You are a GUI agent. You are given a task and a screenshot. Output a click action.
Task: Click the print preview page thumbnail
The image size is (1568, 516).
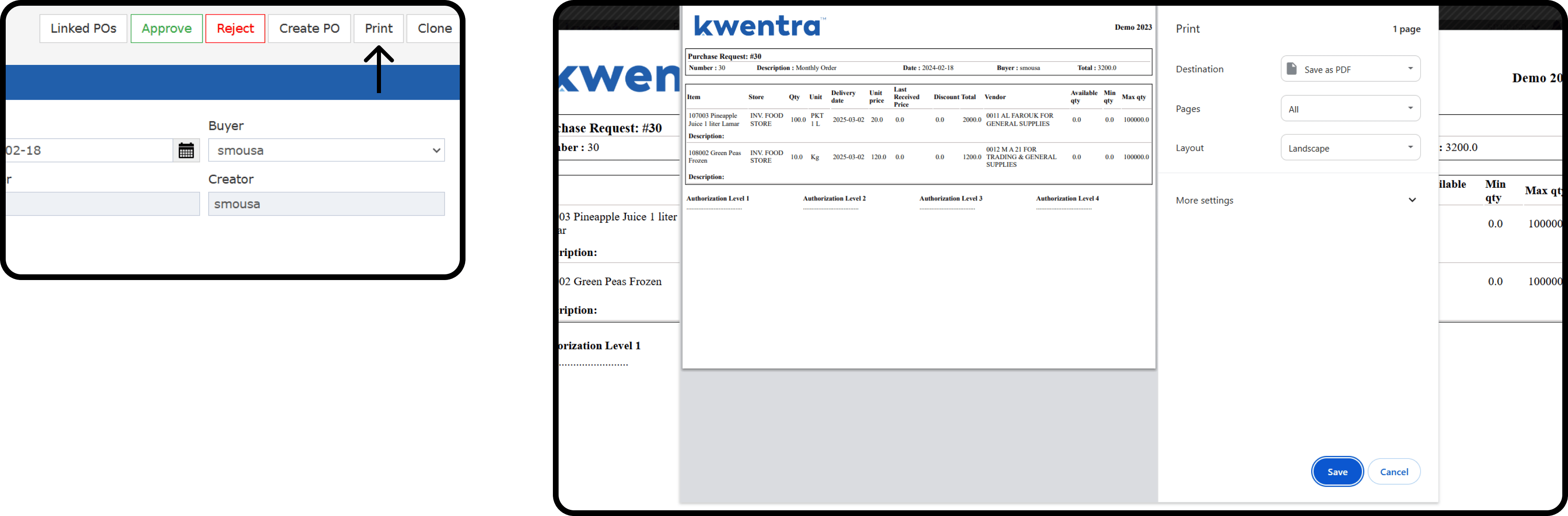click(x=918, y=187)
